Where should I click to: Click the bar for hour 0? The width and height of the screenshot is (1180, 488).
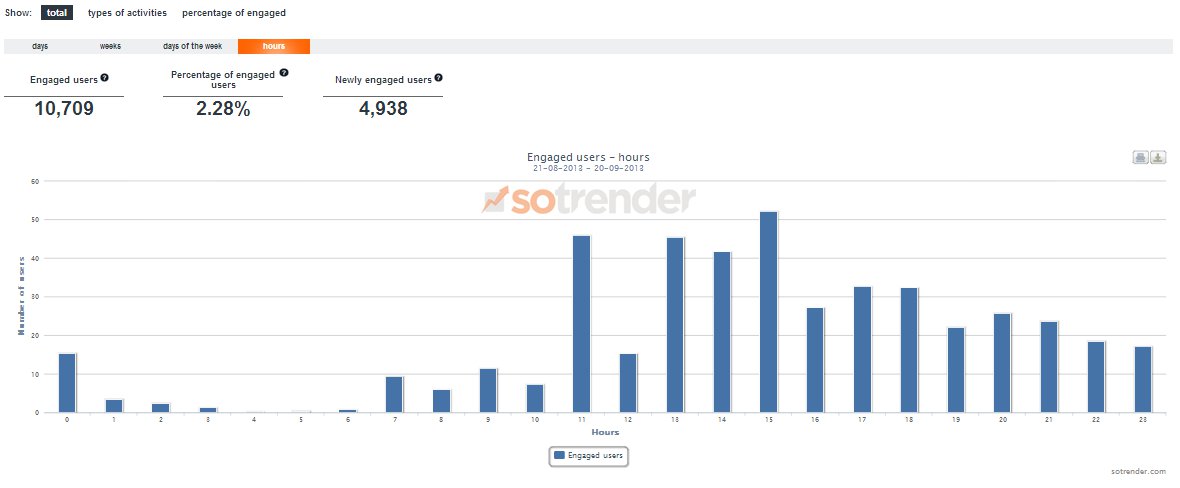pos(67,382)
